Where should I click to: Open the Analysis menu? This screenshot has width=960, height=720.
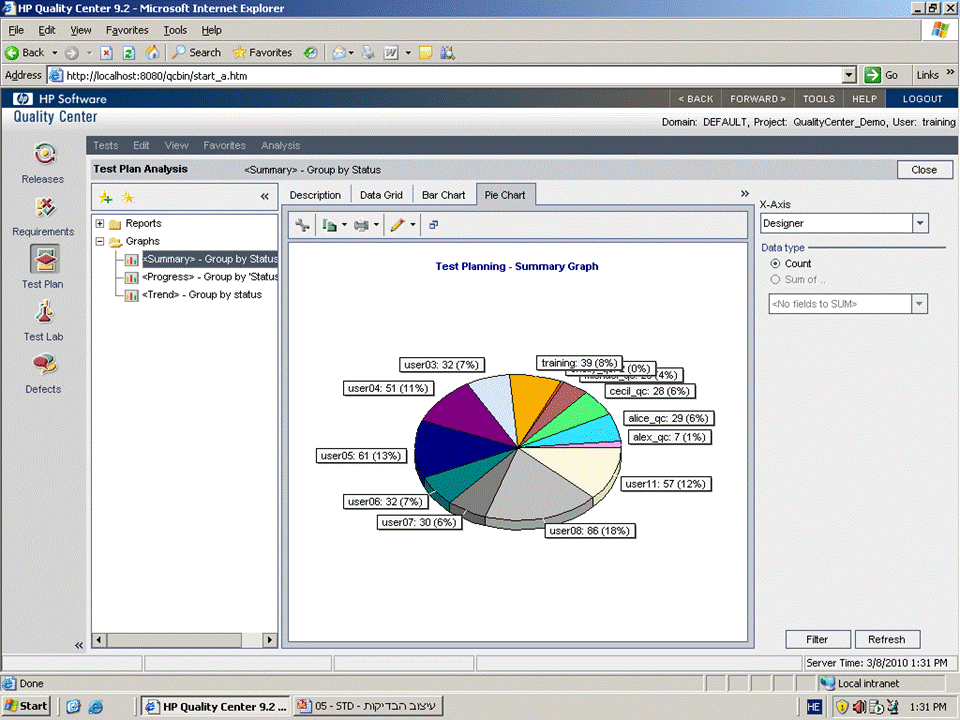pyautogui.click(x=280, y=145)
